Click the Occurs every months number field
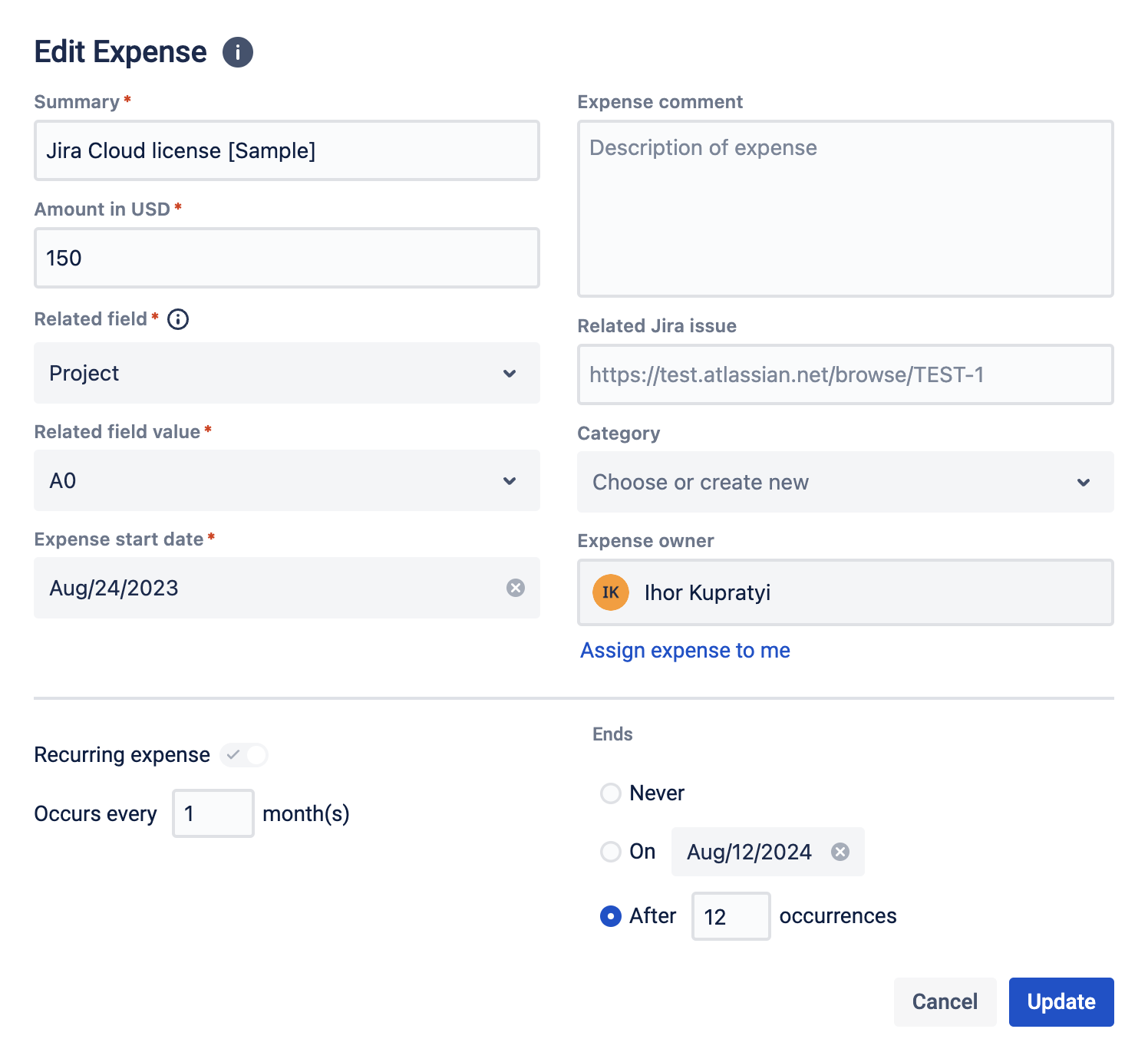This screenshot has height=1062, width=1148. (213, 813)
